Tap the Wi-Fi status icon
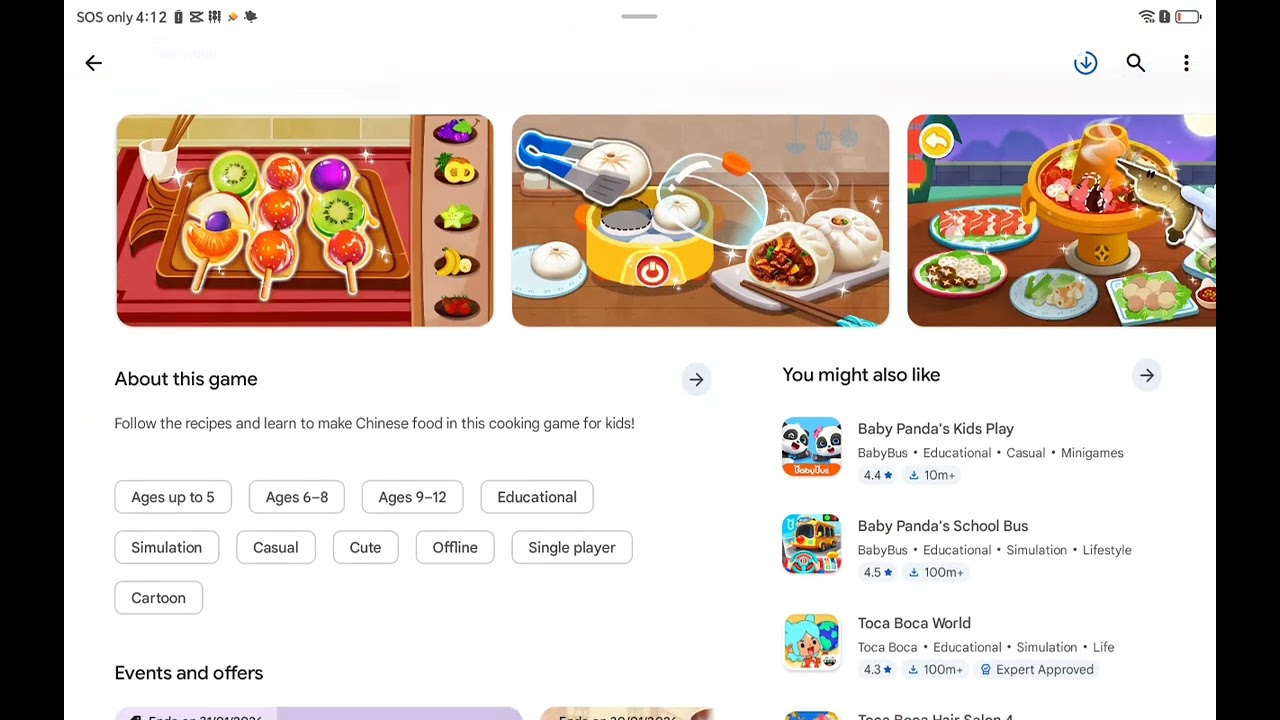The image size is (1280, 720). tap(1147, 17)
